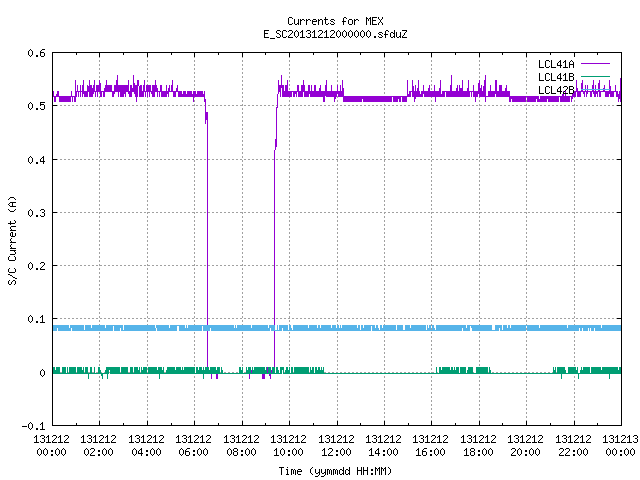Click the y-axis tick value 0.2

pos(36,266)
